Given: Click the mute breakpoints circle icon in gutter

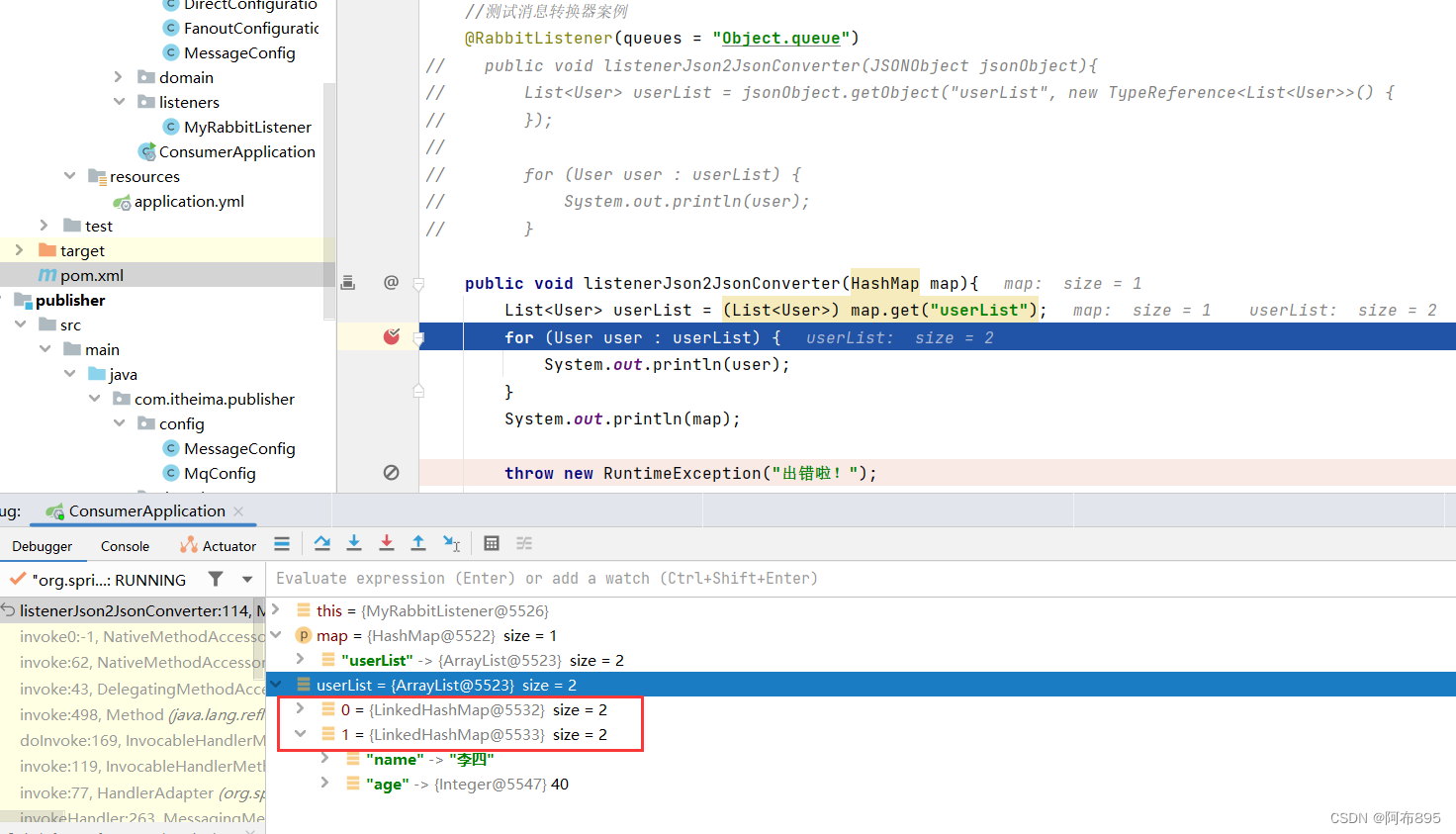Looking at the screenshot, I should 392,472.
